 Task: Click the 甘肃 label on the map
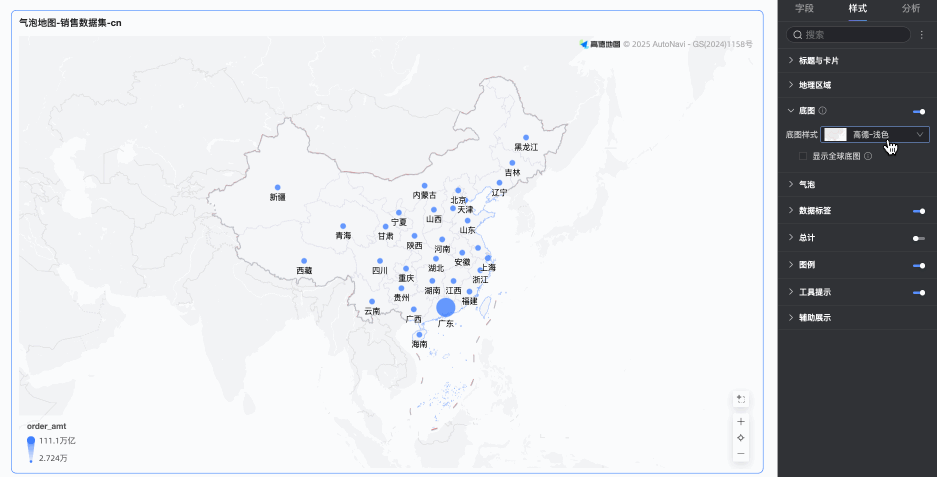[385, 236]
